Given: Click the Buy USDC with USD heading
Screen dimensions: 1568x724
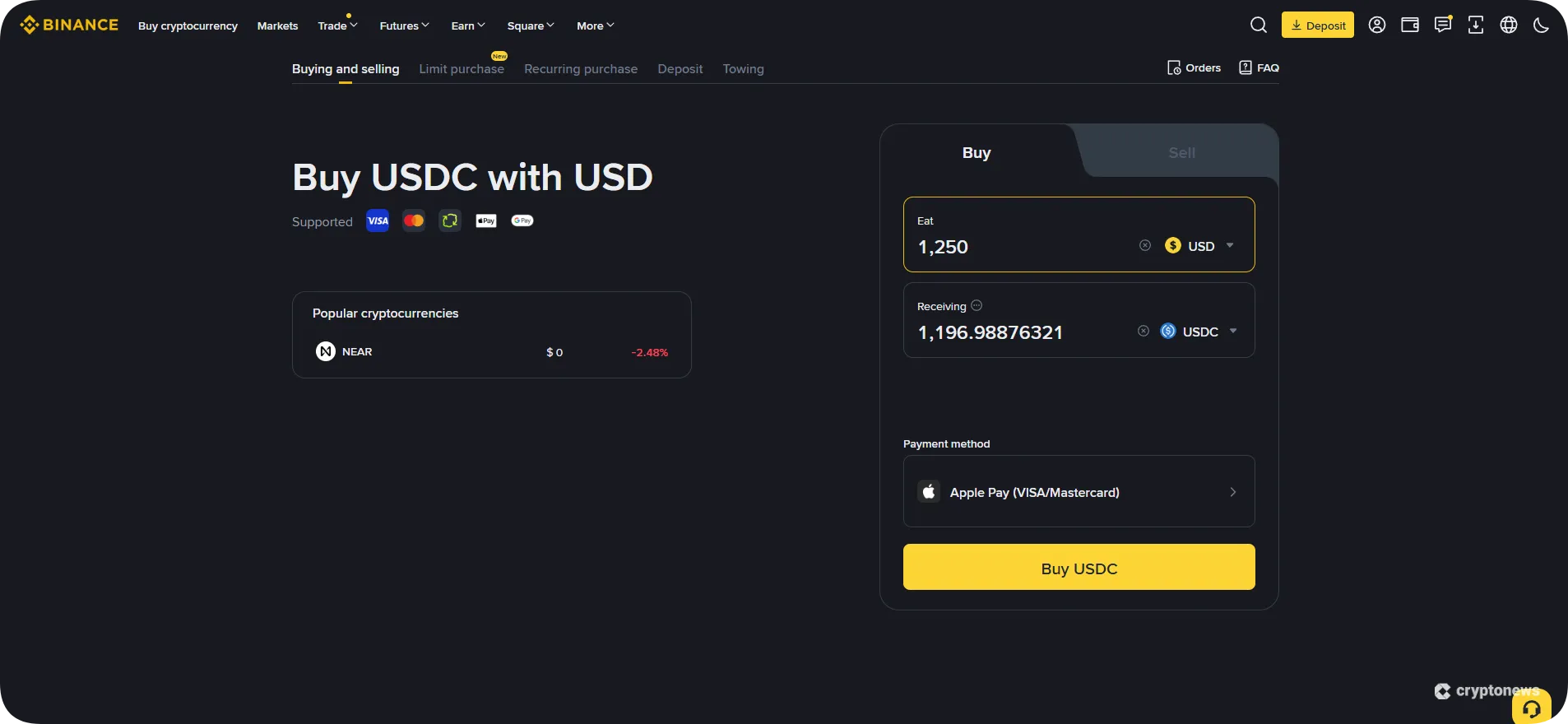Looking at the screenshot, I should pyautogui.click(x=472, y=177).
